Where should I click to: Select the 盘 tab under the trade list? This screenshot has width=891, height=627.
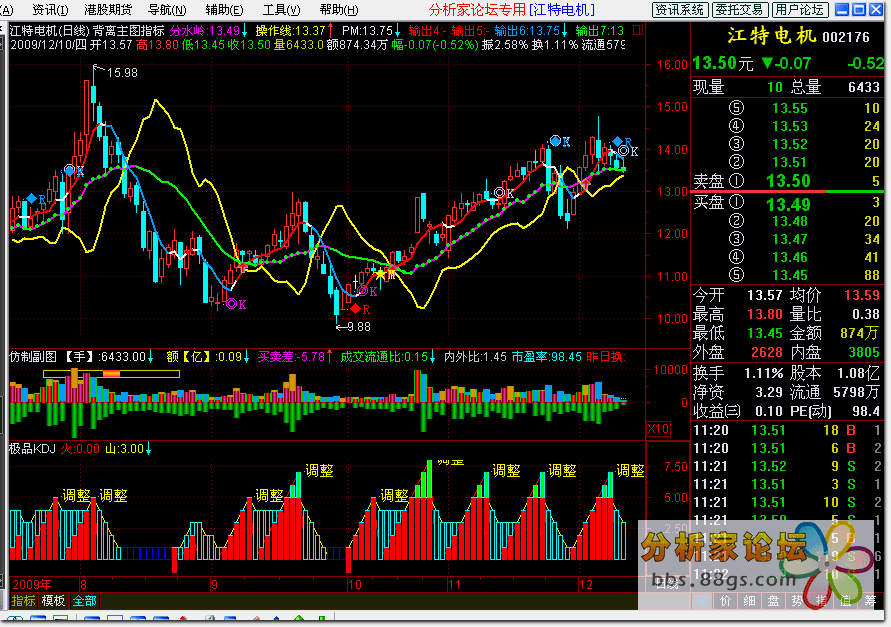[x=773, y=601]
